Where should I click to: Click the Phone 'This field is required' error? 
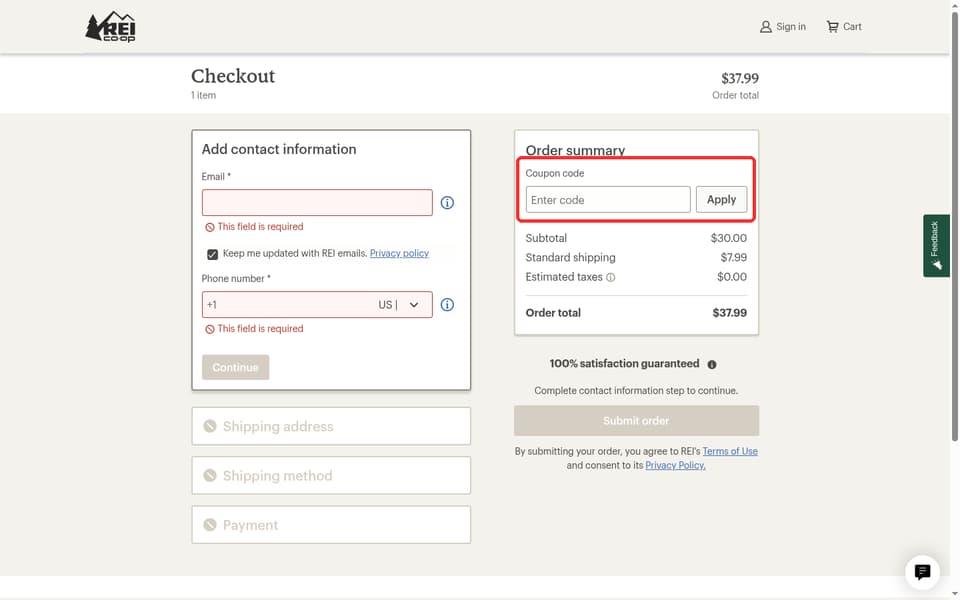pos(260,329)
